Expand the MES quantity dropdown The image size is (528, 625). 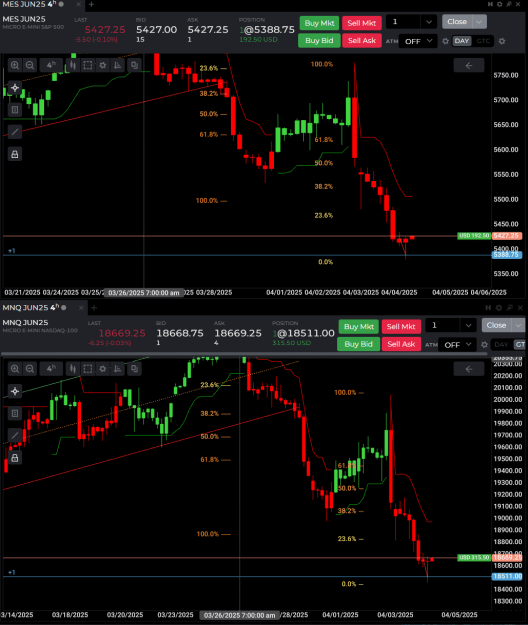(429, 22)
